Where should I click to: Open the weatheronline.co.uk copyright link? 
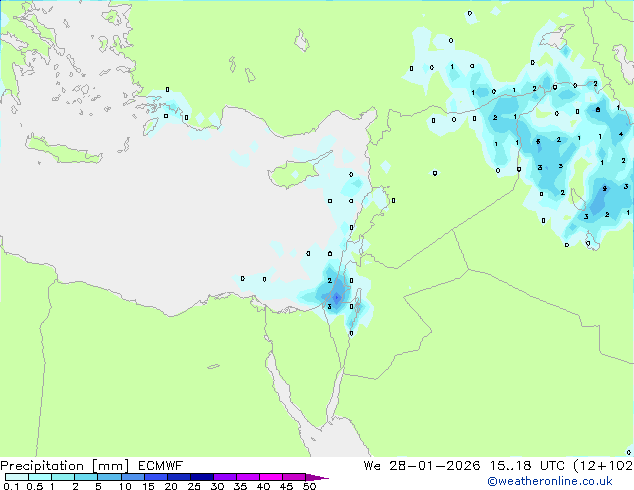coord(550,481)
